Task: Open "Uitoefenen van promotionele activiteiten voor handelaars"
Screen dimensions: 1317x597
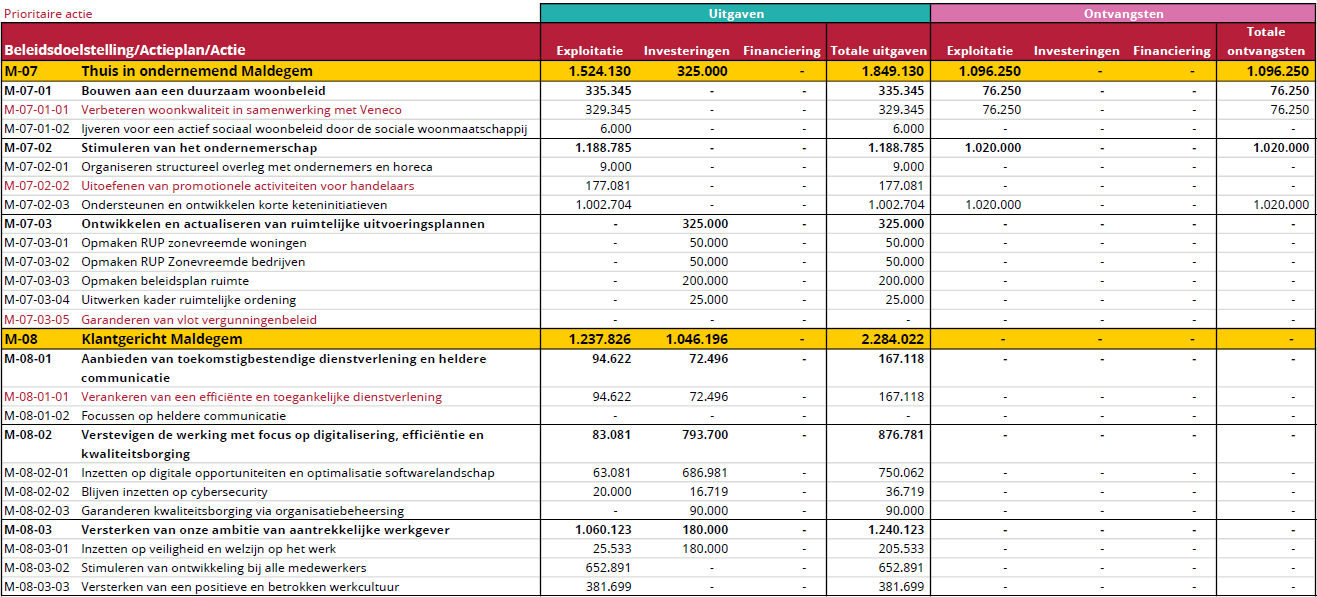Action: point(247,186)
